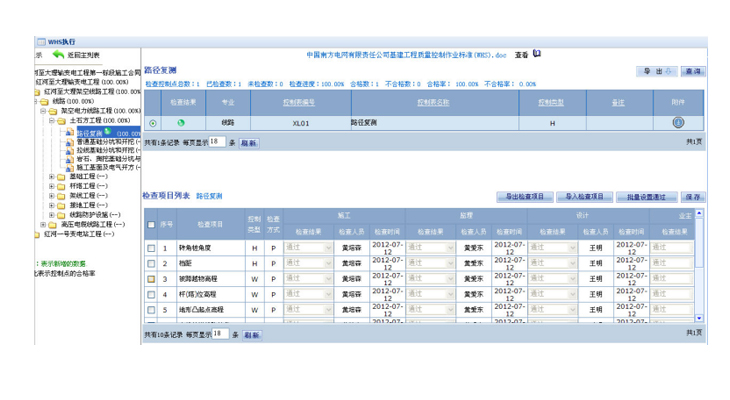Viewport: 730px width, 400px height.
Task: Check the box for 被跨越物高程 row
Action: point(152,279)
